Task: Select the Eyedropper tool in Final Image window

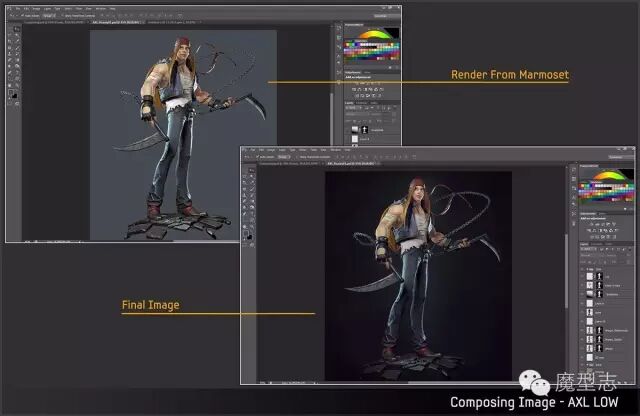Action: (252, 182)
